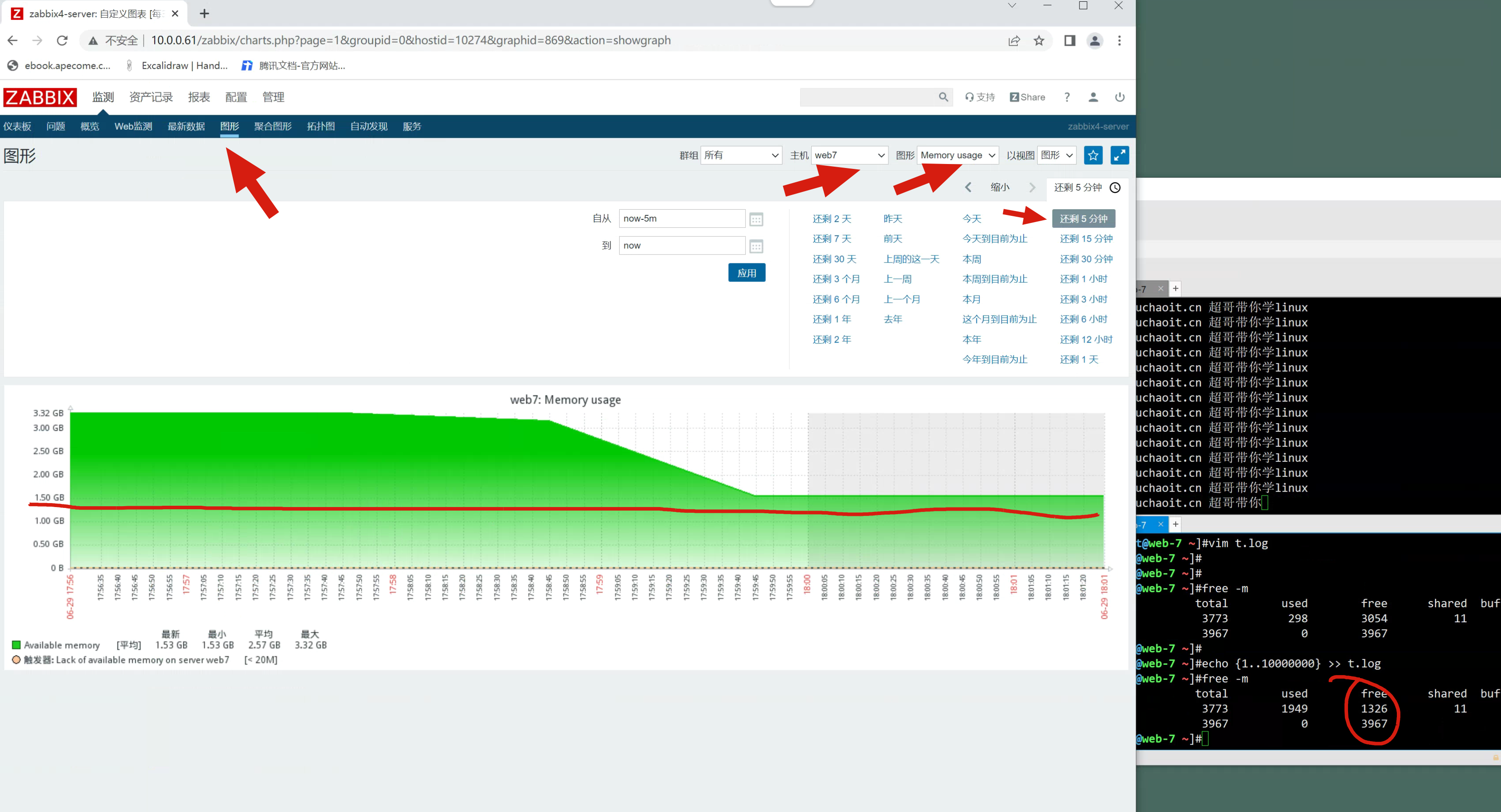The width and height of the screenshot is (1501, 812).
Task: Bookmark this page with the star icon
Action: tap(1039, 41)
